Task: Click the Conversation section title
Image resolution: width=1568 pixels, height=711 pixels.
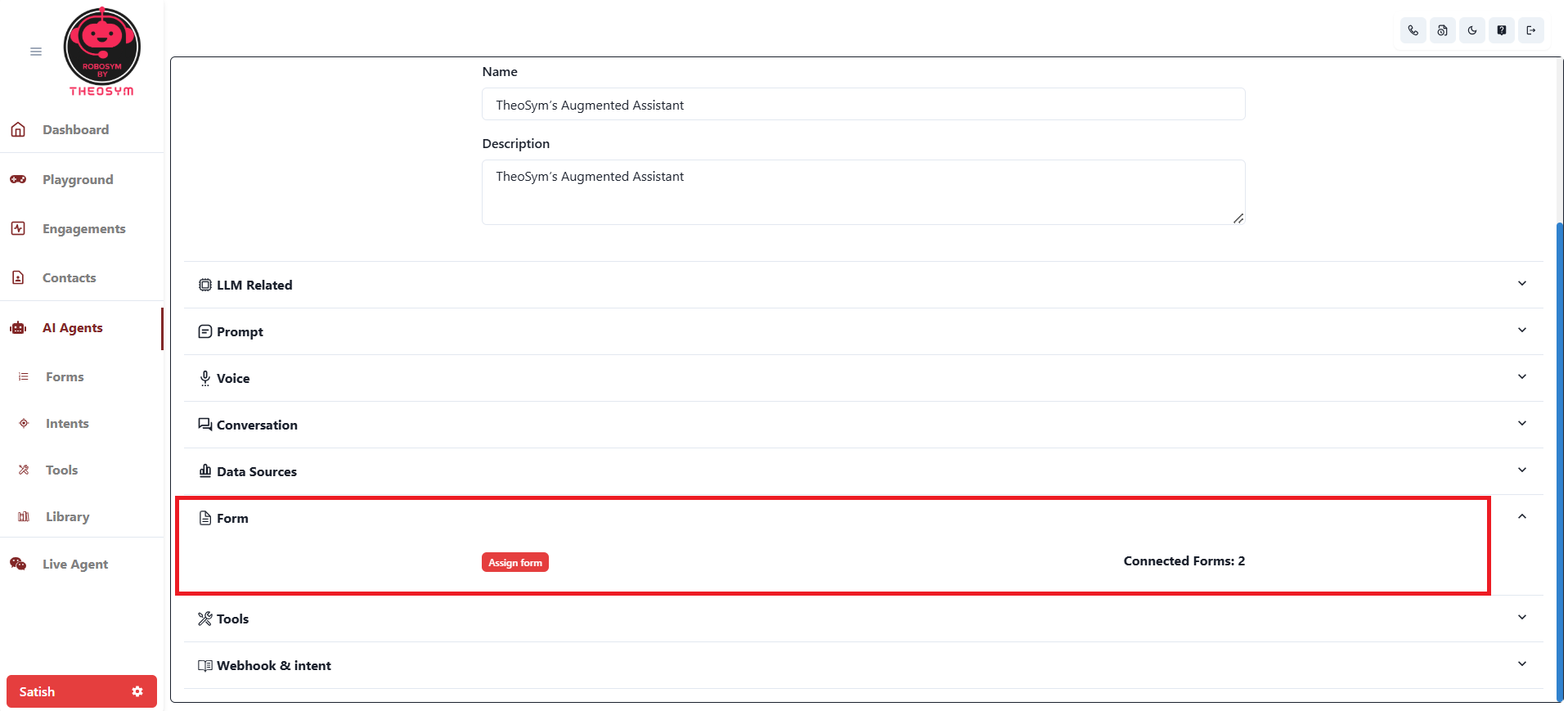Action: tap(257, 425)
